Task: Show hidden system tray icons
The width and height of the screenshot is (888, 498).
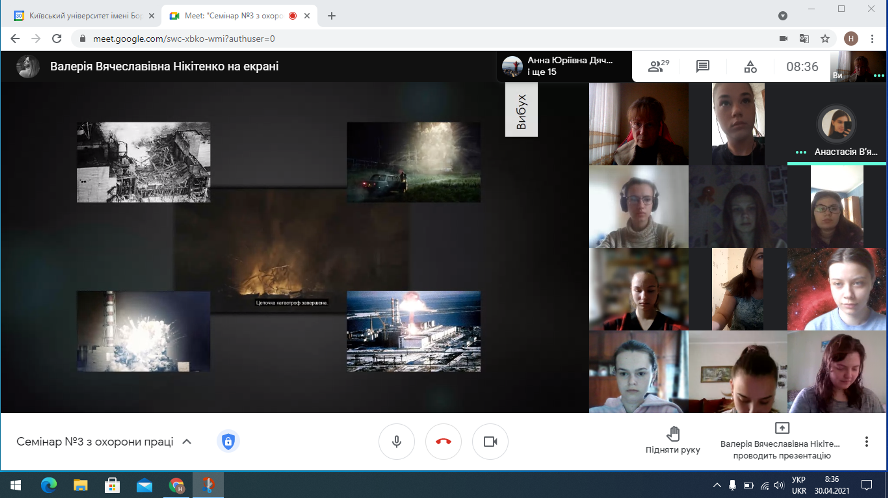Action: click(x=717, y=485)
